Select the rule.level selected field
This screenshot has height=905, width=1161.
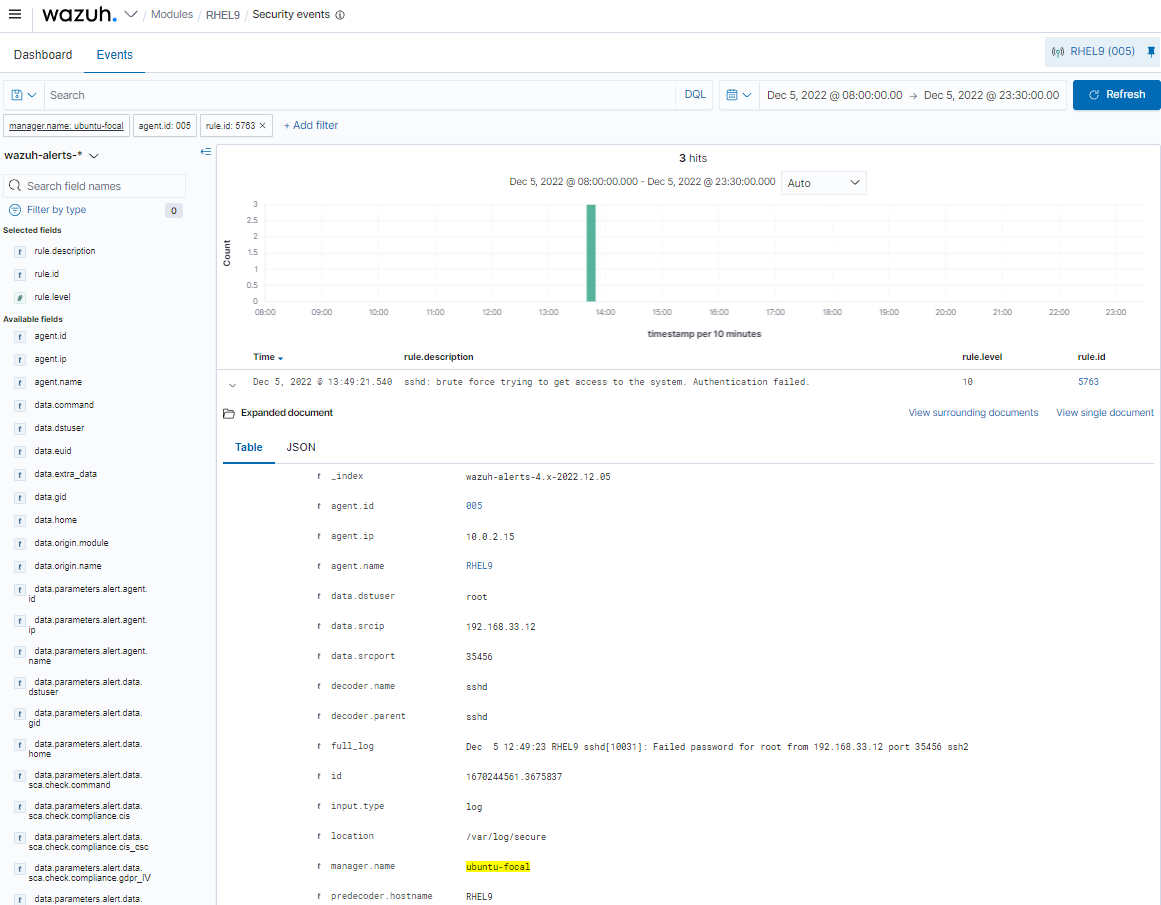tap(53, 297)
